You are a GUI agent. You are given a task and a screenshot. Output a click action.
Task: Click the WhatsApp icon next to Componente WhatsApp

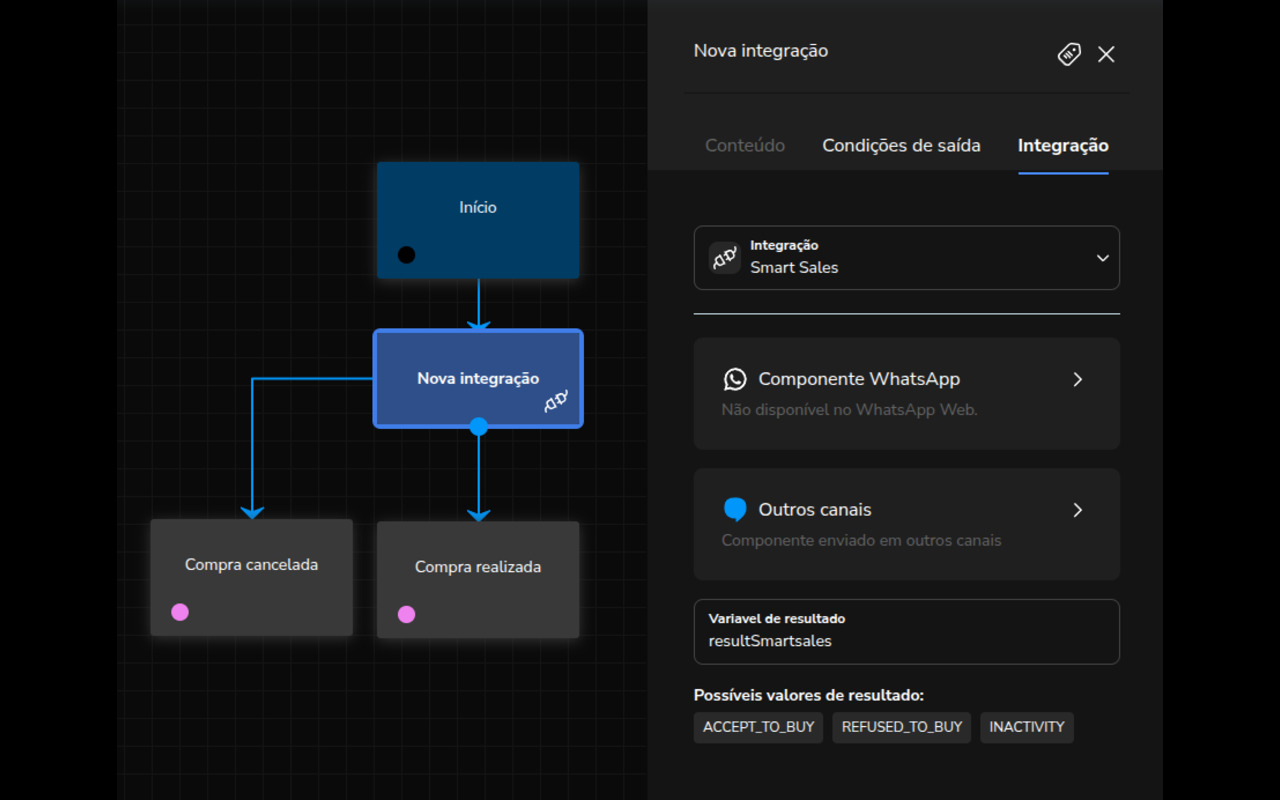tap(736, 379)
